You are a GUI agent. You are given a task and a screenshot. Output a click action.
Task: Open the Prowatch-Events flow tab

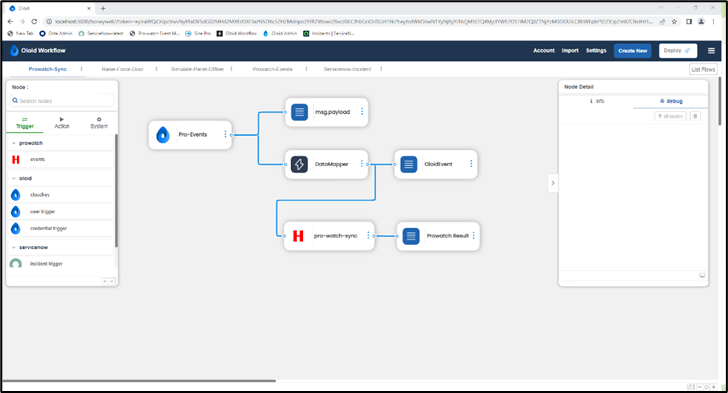tap(273, 69)
